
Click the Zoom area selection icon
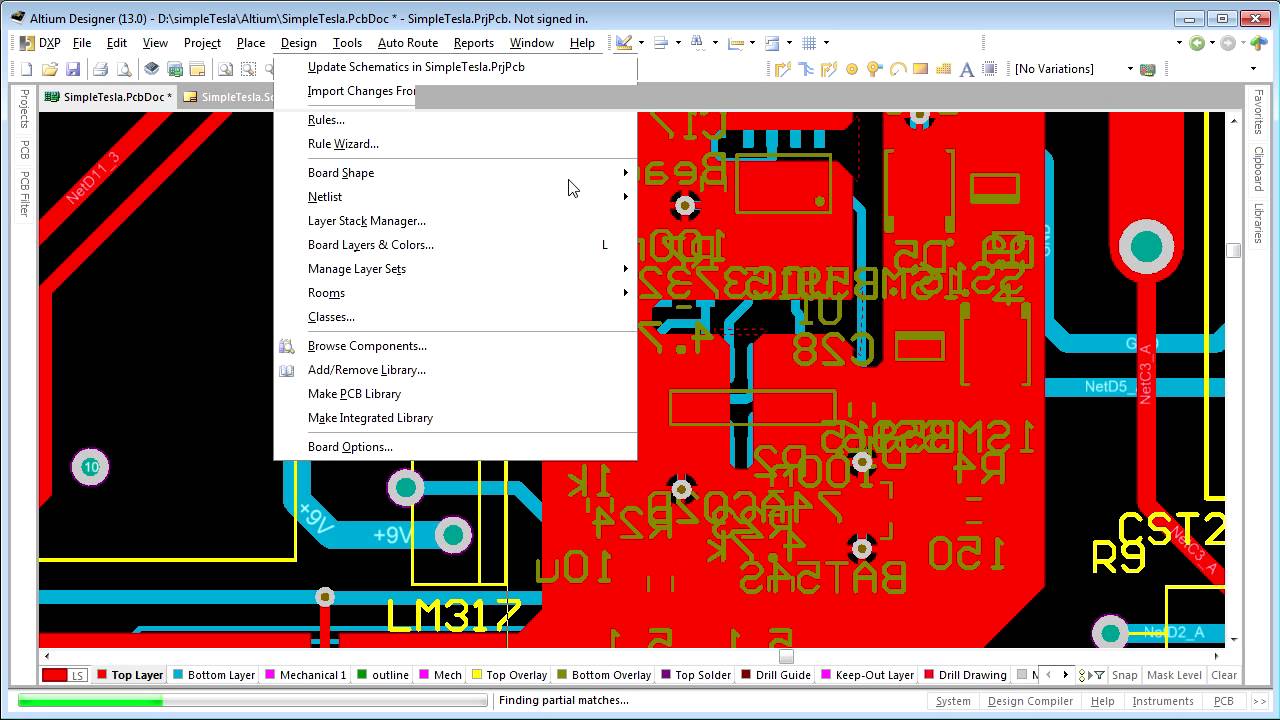(248, 69)
